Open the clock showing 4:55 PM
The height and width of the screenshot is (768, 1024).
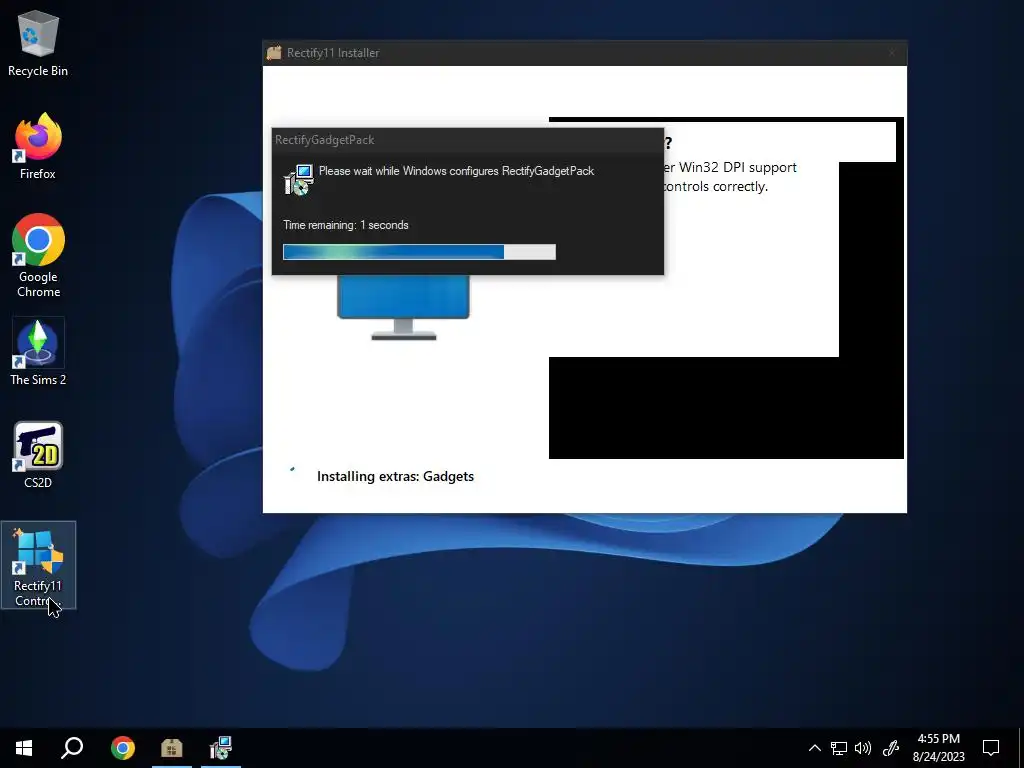(938, 739)
